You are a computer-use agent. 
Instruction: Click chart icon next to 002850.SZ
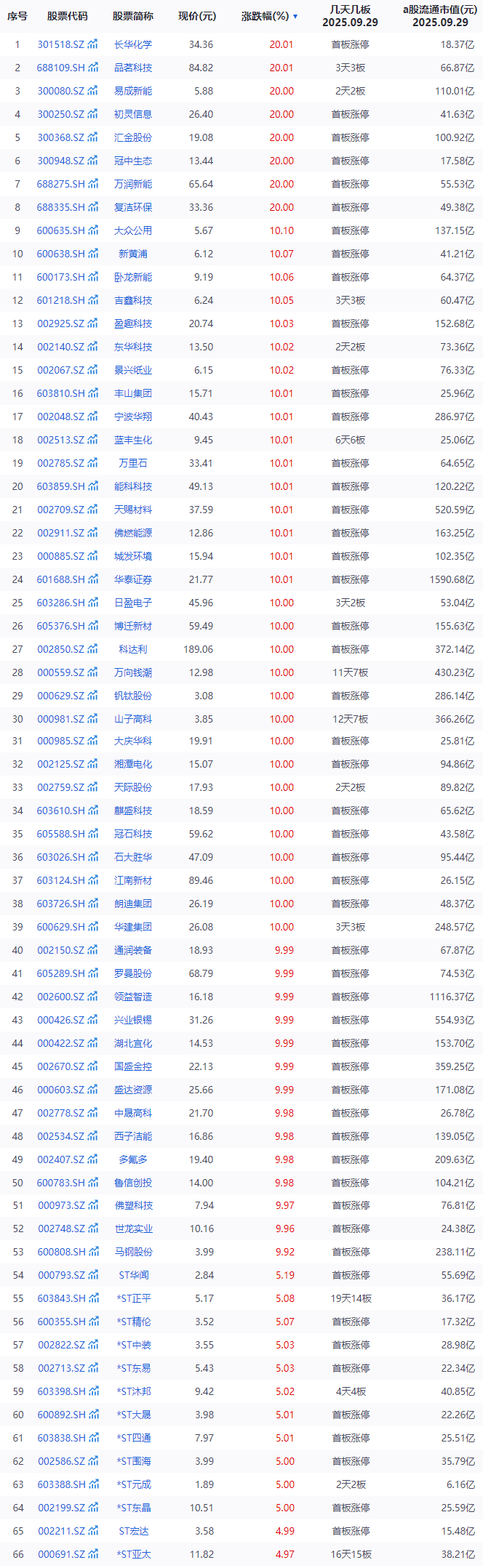[93, 649]
